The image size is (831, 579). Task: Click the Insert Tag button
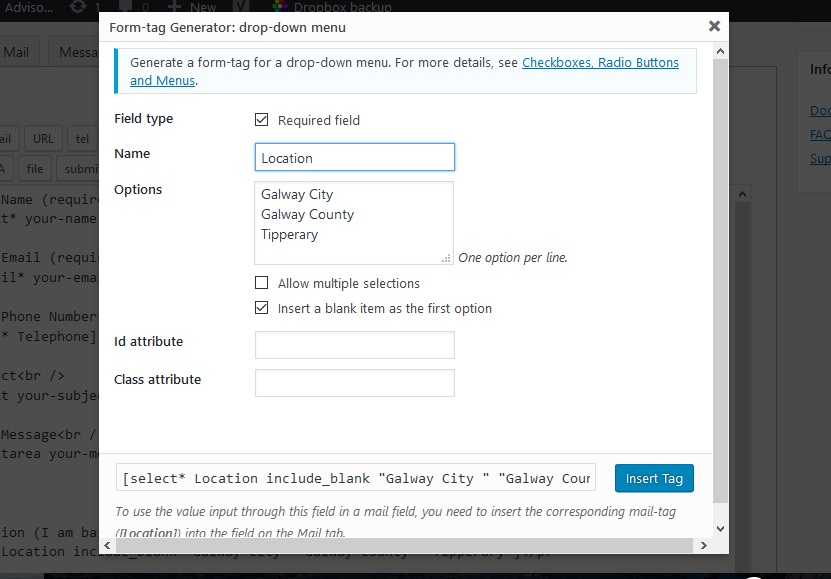click(x=654, y=478)
